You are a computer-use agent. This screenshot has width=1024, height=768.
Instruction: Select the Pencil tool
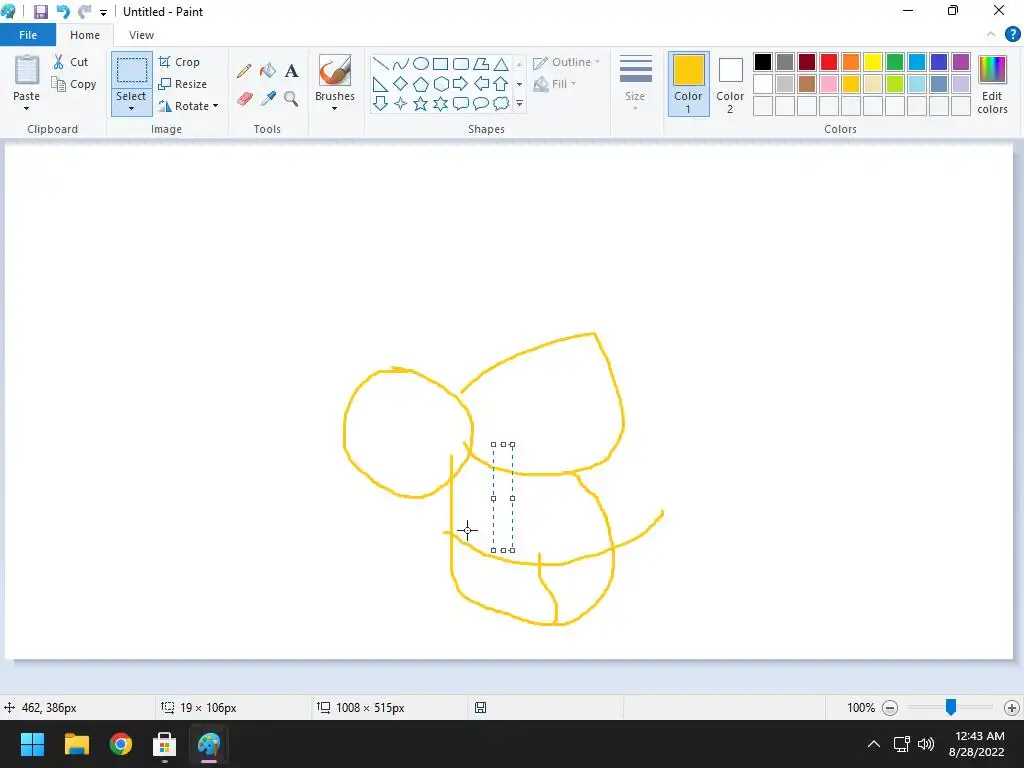coord(244,71)
